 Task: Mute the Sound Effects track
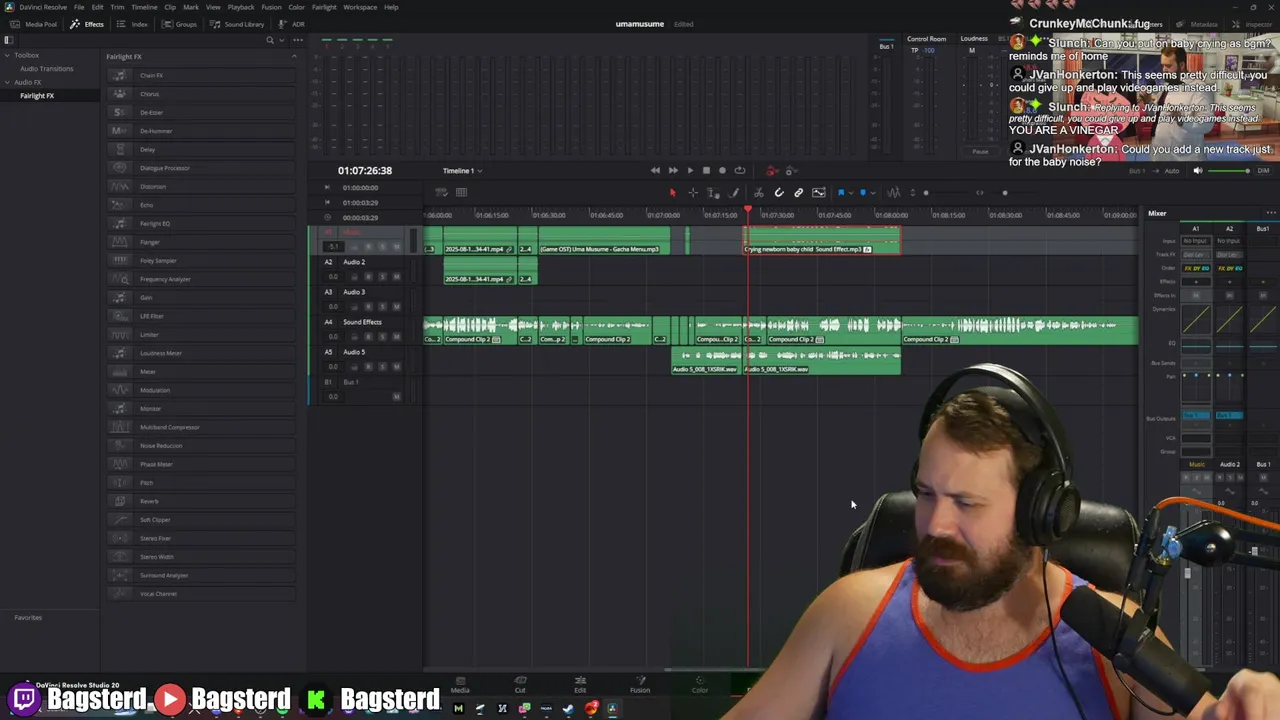click(x=396, y=337)
